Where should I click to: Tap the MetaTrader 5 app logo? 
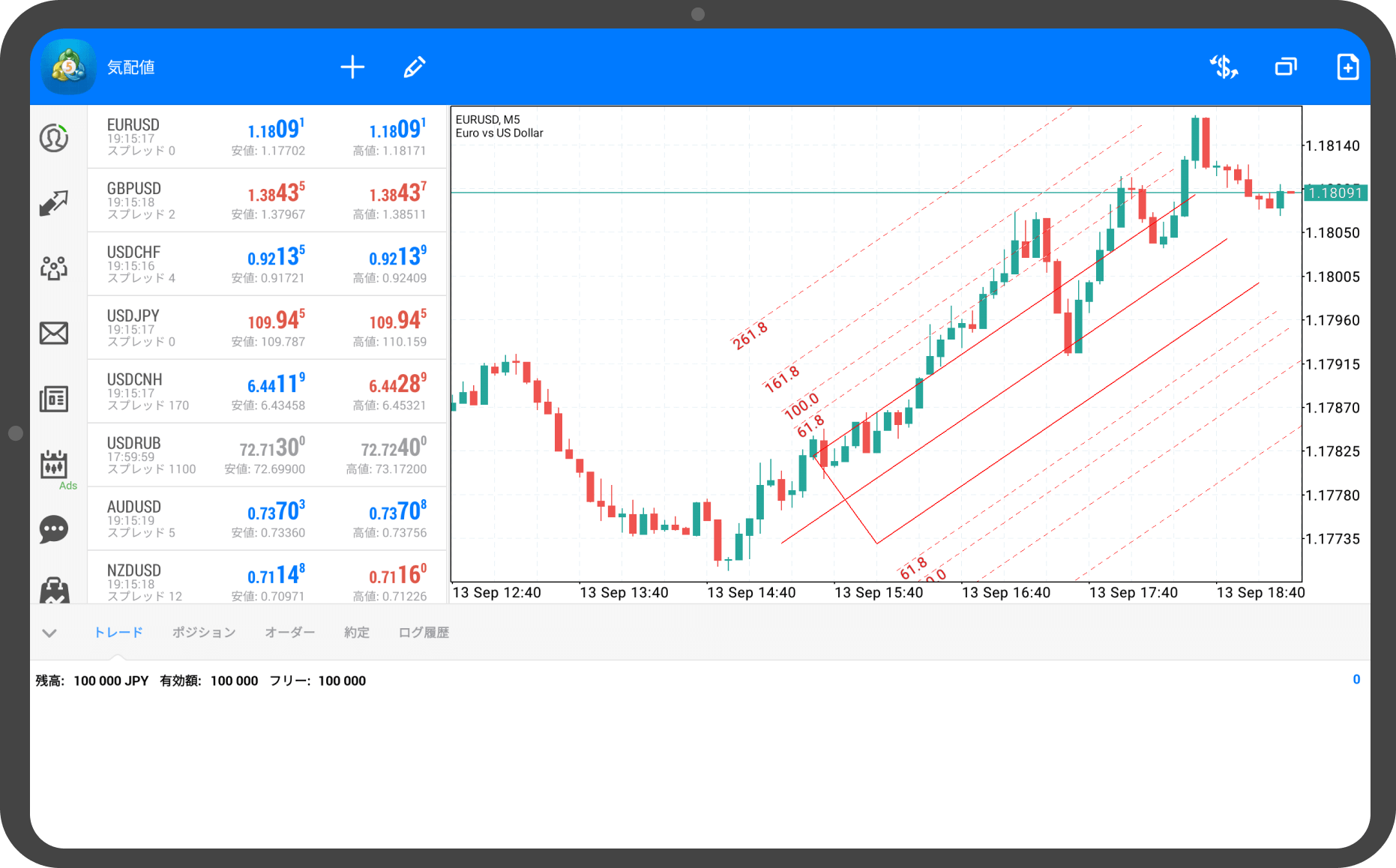point(69,67)
